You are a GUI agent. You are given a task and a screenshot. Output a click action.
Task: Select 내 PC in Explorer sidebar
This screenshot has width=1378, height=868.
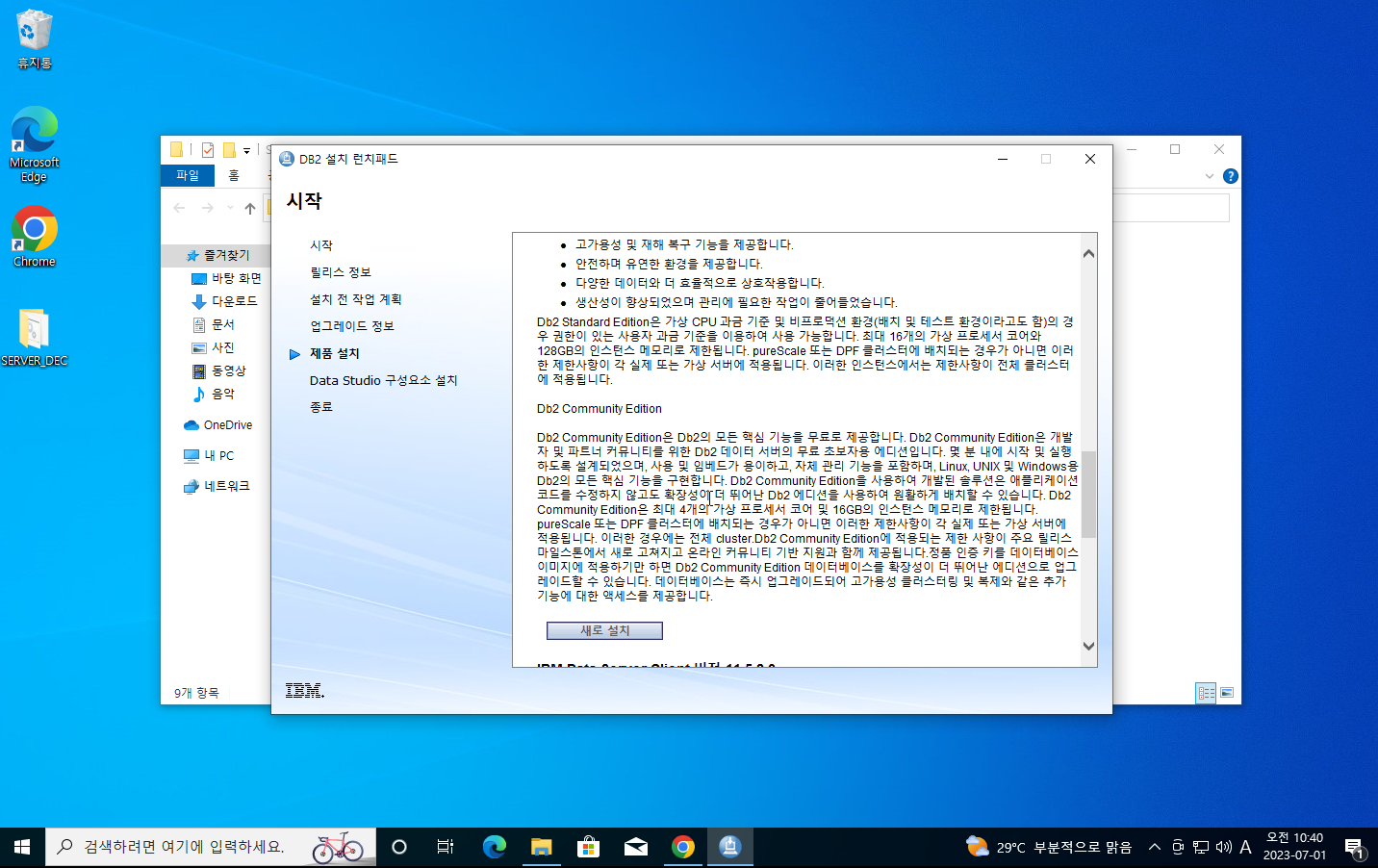click(x=209, y=455)
